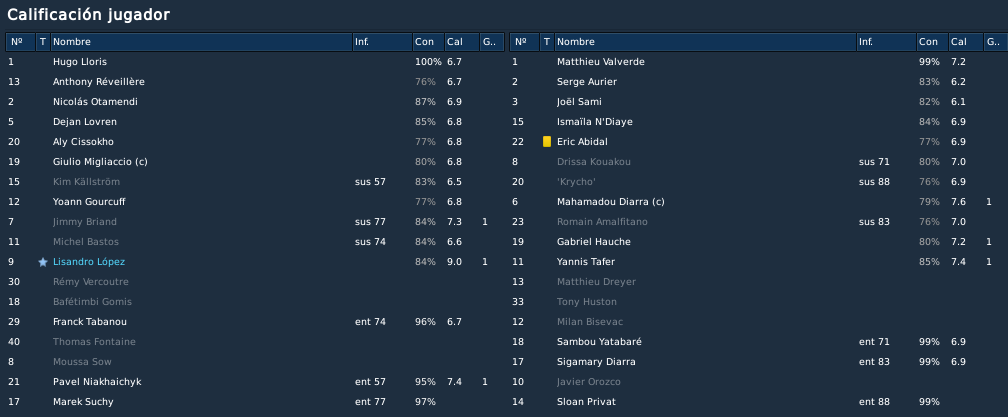Image resolution: width=1008 pixels, height=417 pixels.
Task: Sort left table by Cal column header
Action: [462, 42]
